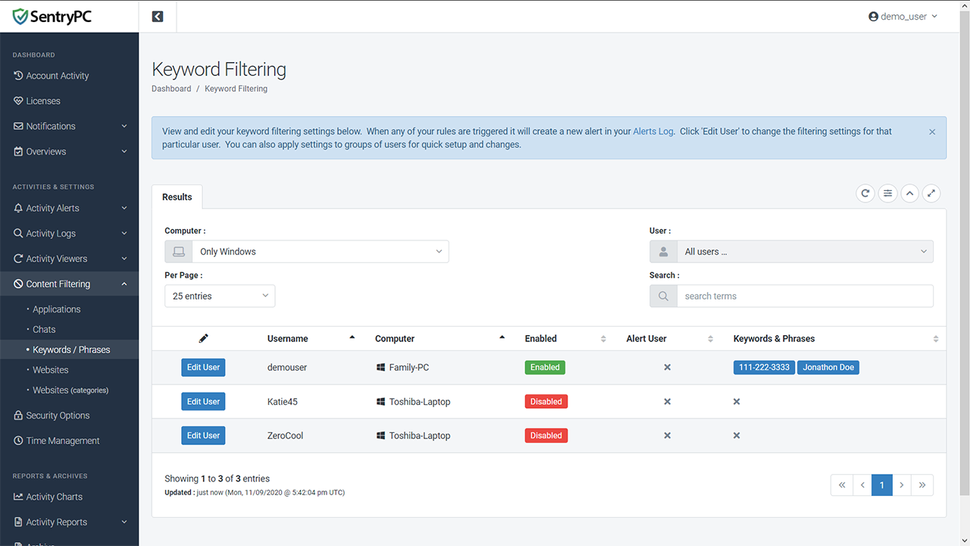Image resolution: width=970 pixels, height=546 pixels.
Task: Open the Per Page entries dropdown
Action: pos(220,296)
